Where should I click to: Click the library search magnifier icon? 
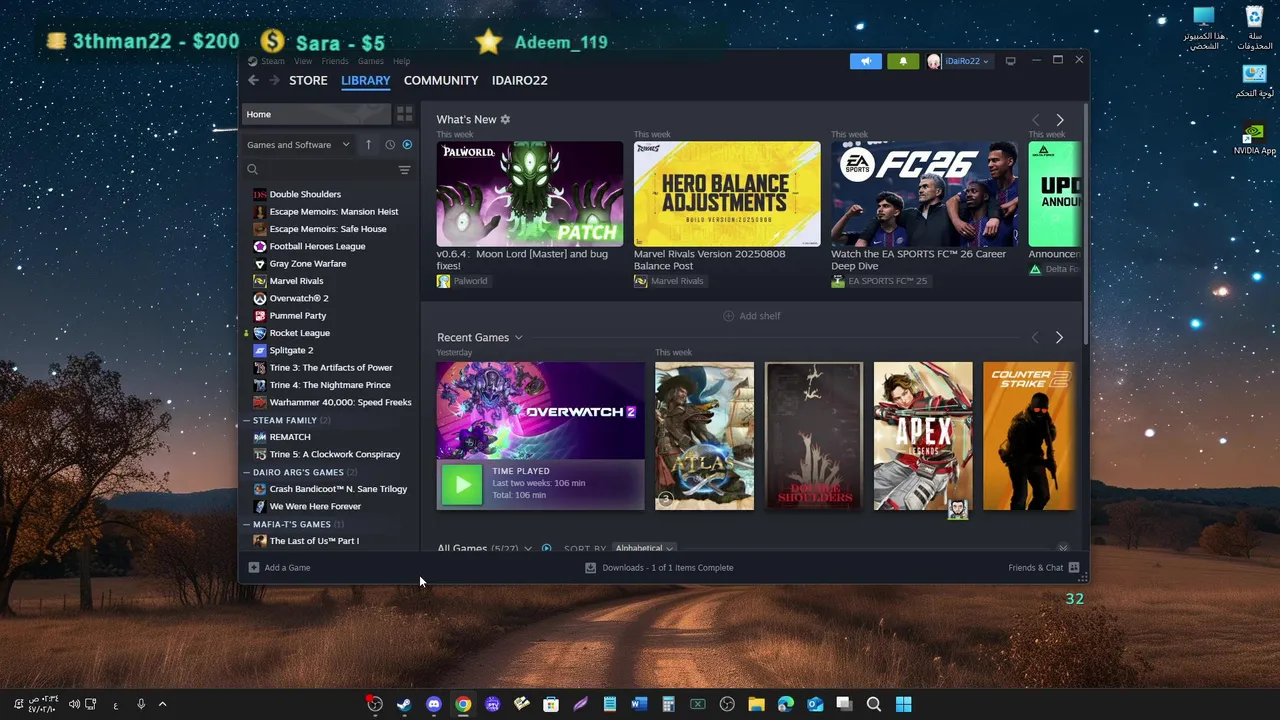point(253,170)
